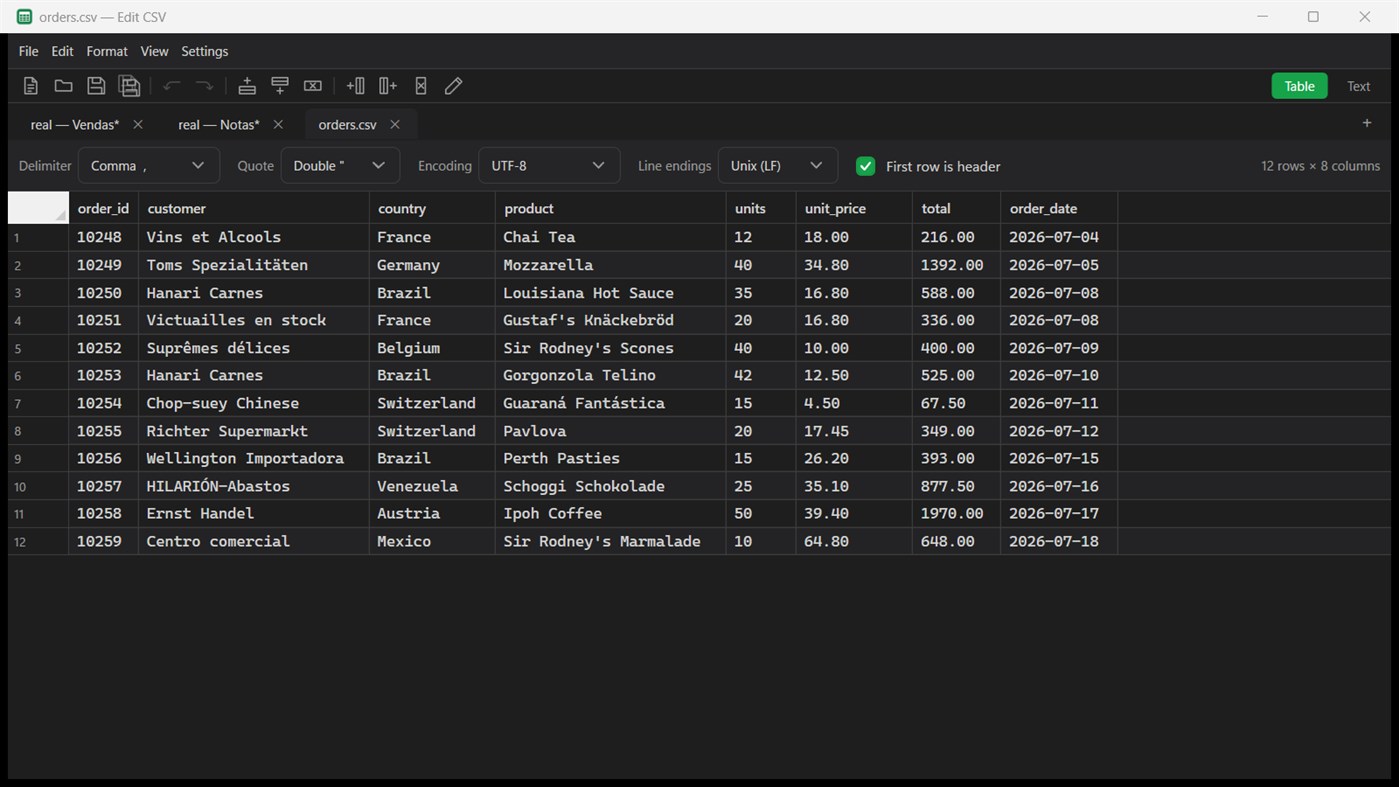Insert a row below with the toolbar icon

tap(280, 86)
